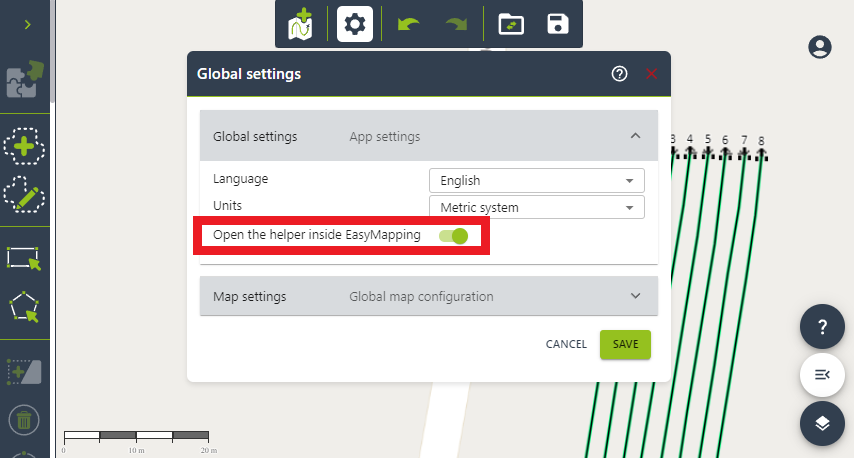The width and height of the screenshot is (854, 458).
Task: Open the Language dropdown
Action: pyautogui.click(x=536, y=181)
